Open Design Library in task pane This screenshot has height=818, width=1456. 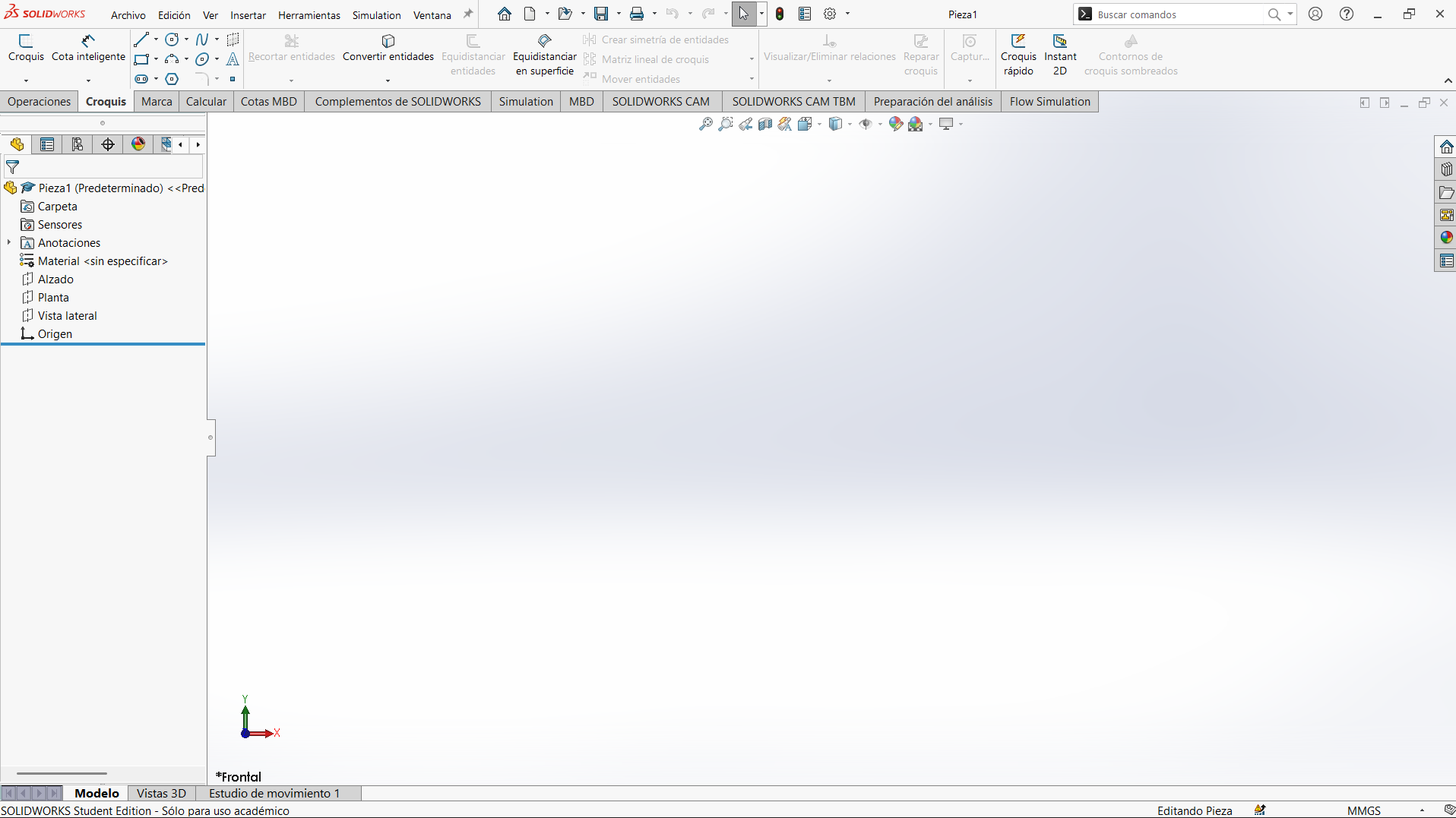[1446, 169]
